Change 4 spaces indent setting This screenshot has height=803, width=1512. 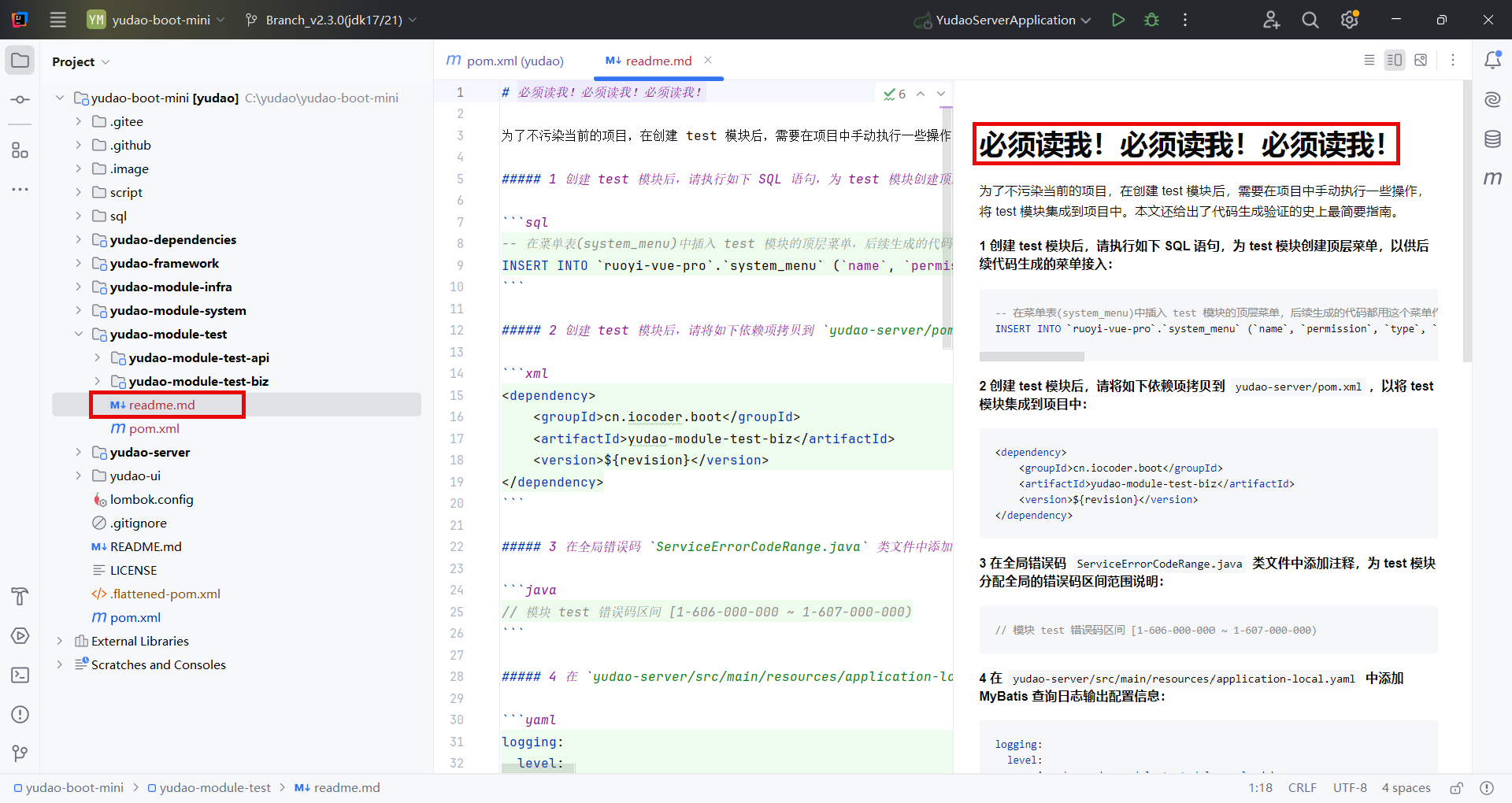(1406, 787)
